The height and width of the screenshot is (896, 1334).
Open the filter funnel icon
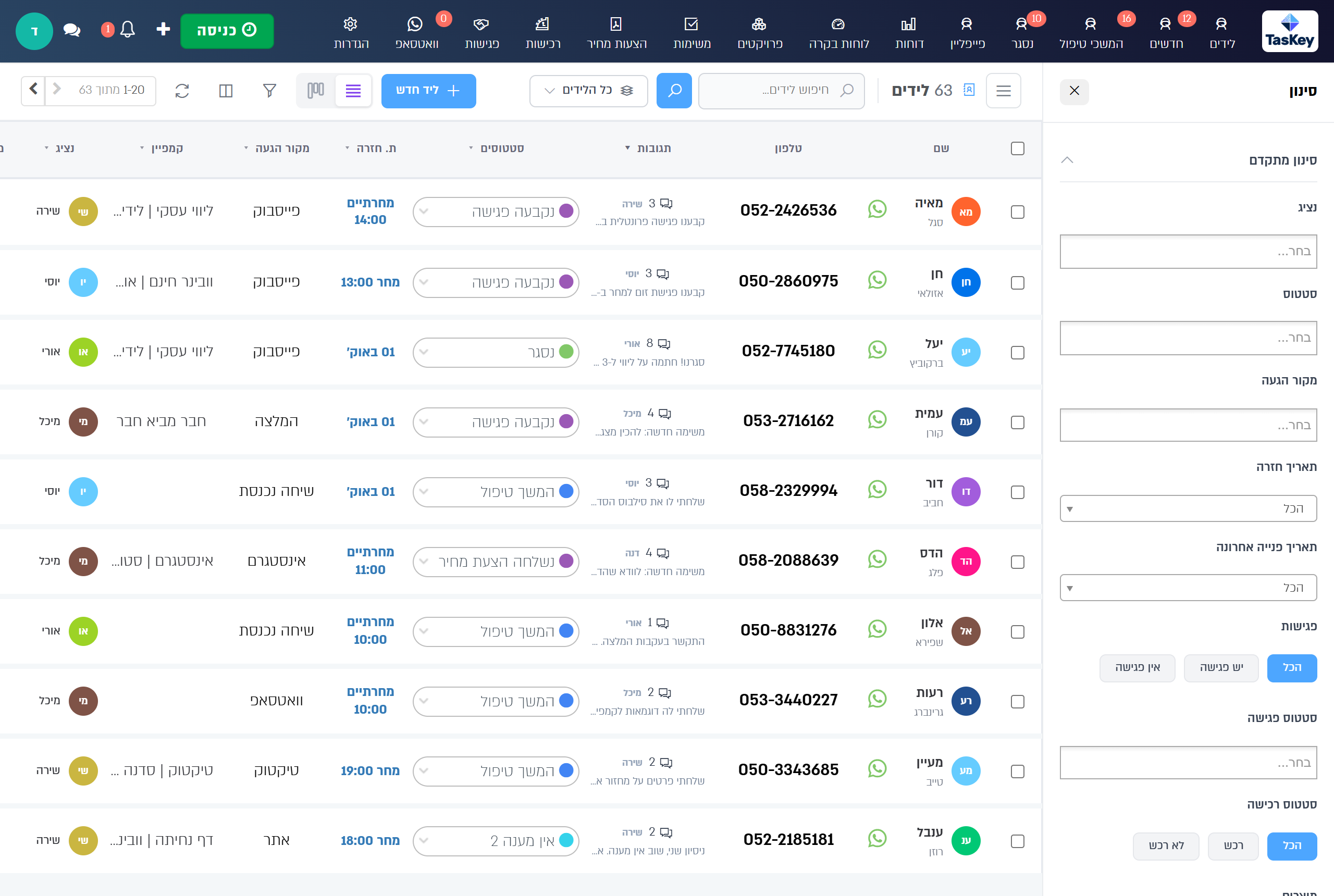click(x=269, y=90)
